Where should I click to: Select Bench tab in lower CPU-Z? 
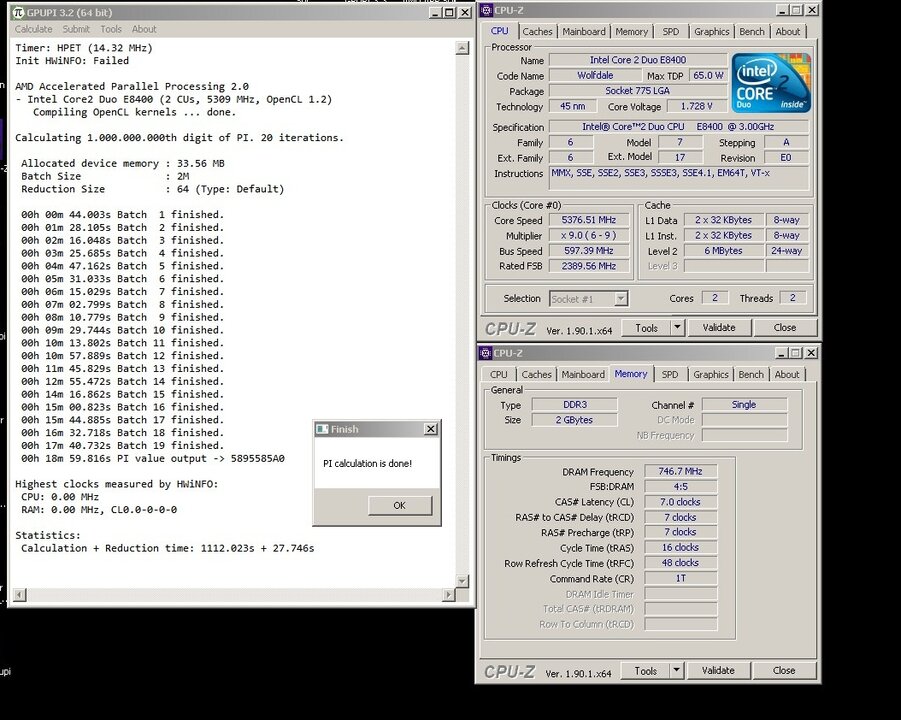coord(751,375)
